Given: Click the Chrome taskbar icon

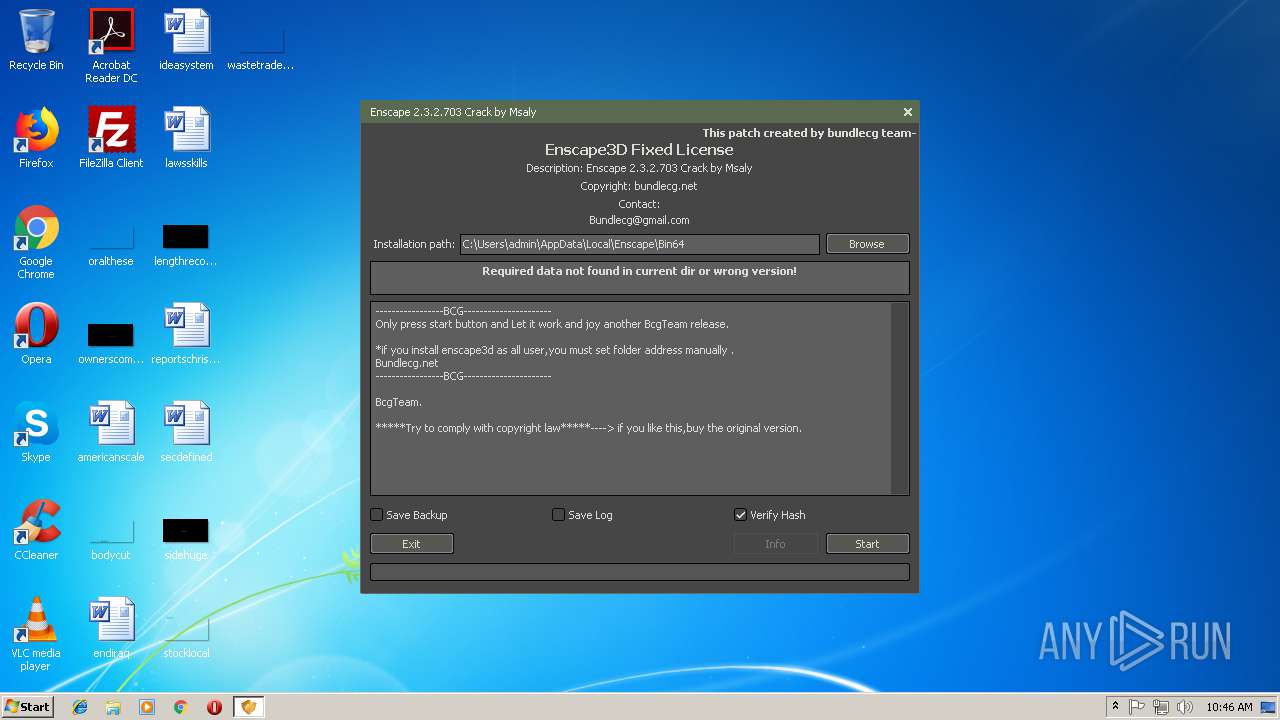Looking at the screenshot, I should coord(180,707).
